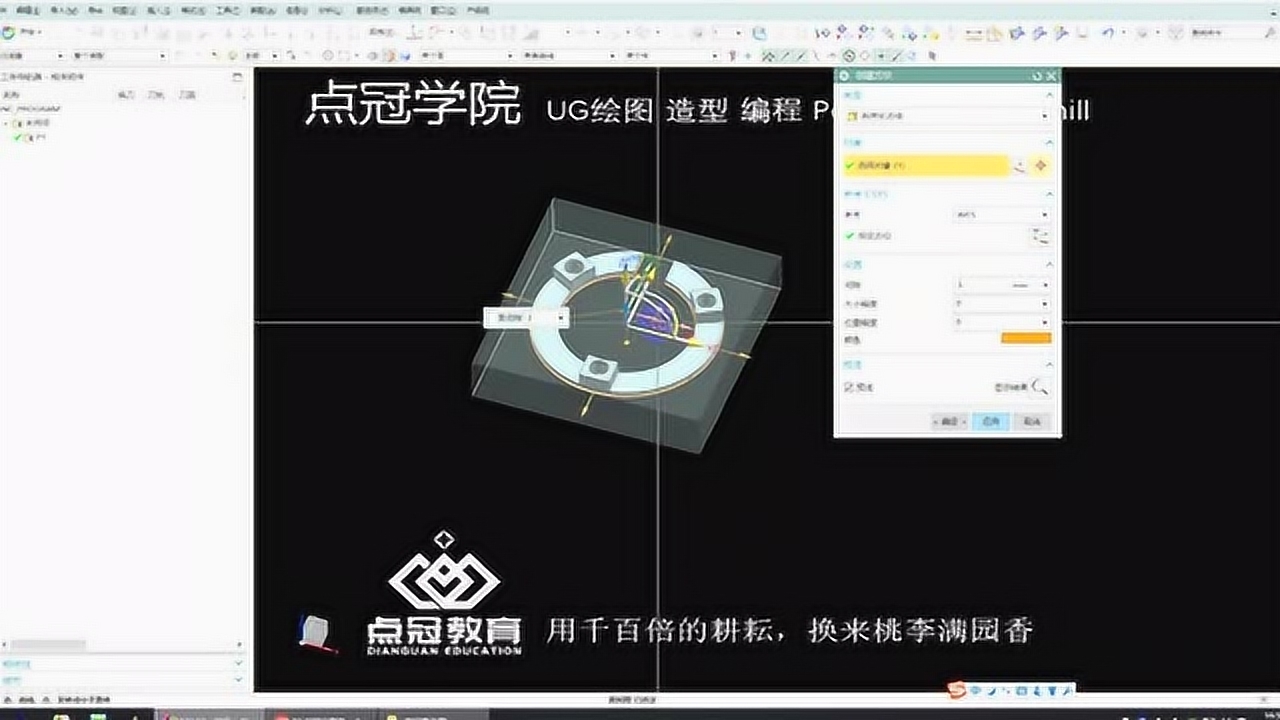Collapse the Type section of the dialog
This screenshot has height=720, width=1280.
pos(1049,95)
